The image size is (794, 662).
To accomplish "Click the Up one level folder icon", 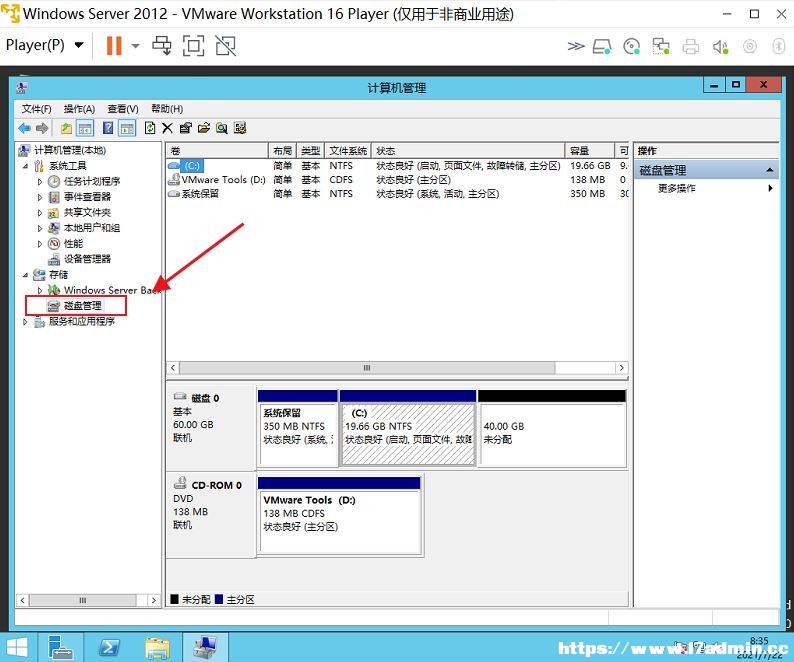I will coord(66,128).
